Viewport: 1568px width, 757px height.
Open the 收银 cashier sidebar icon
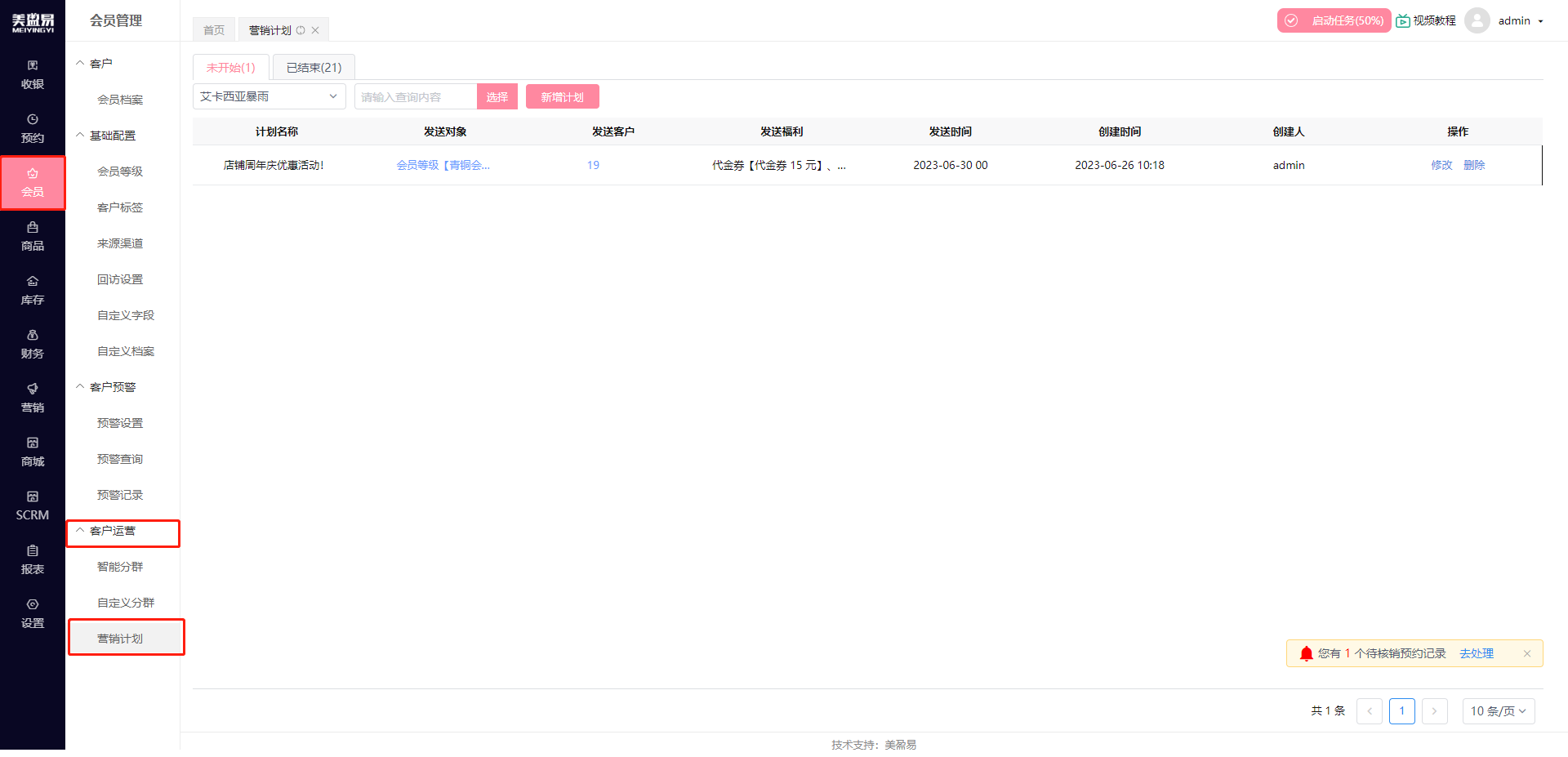33,74
